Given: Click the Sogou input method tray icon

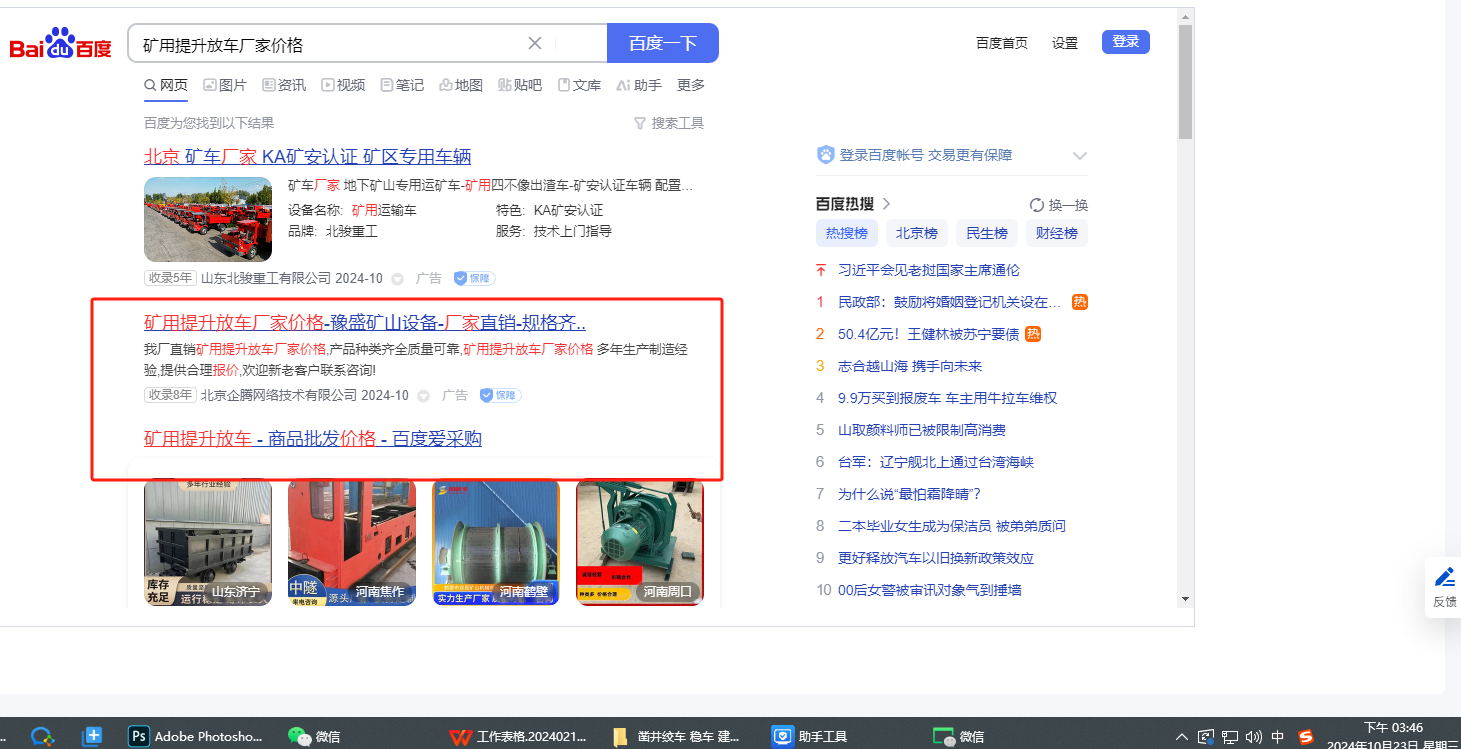Looking at the screenshot, I should coord(1306,737).
